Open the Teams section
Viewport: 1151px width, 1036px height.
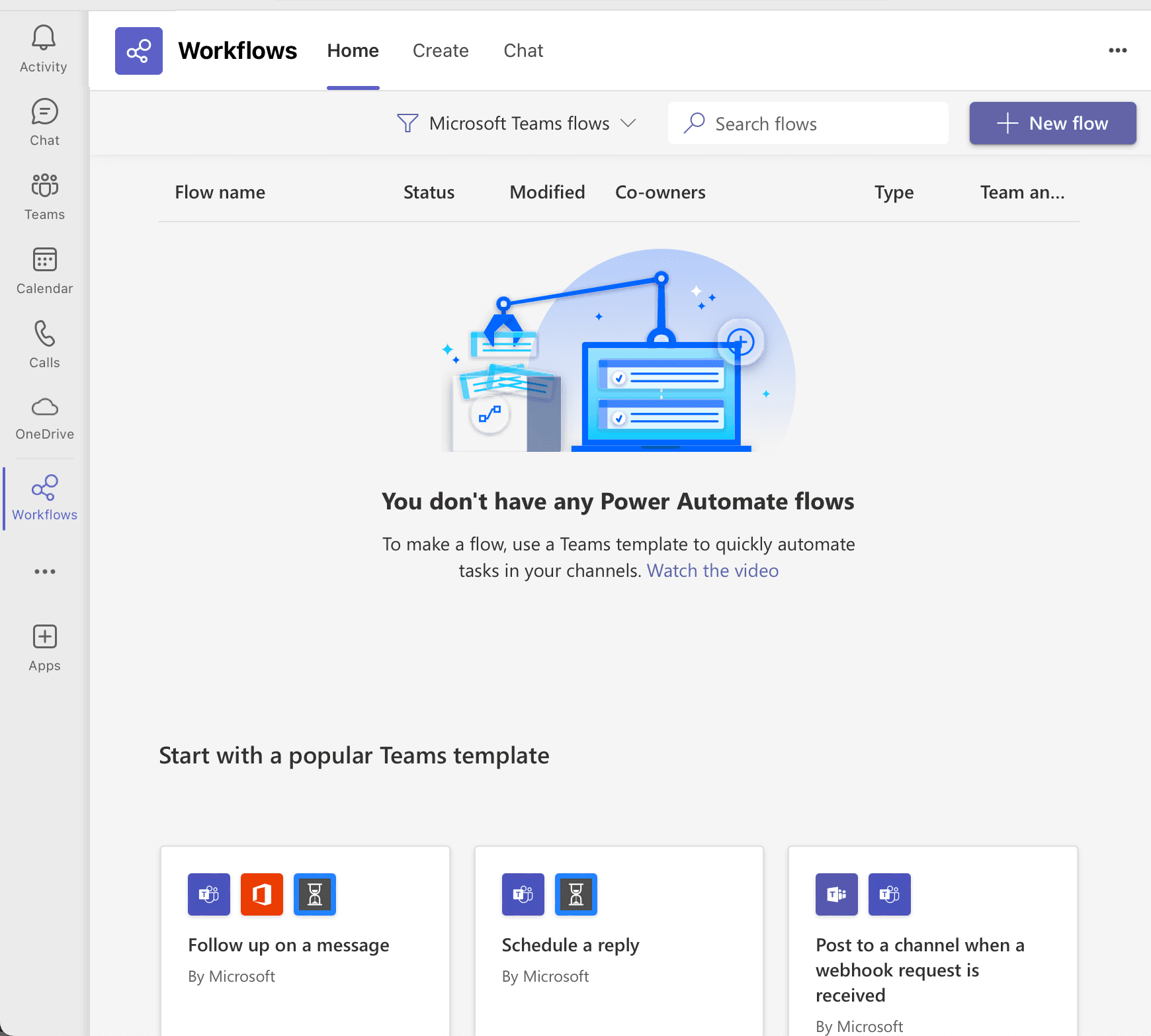44,195
